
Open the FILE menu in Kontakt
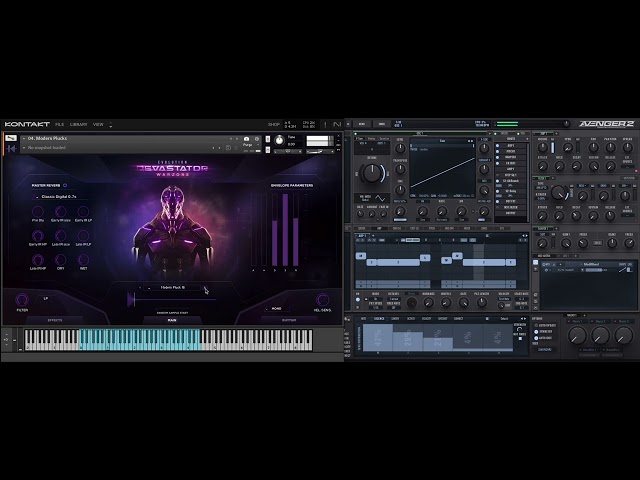pos(60,124)
